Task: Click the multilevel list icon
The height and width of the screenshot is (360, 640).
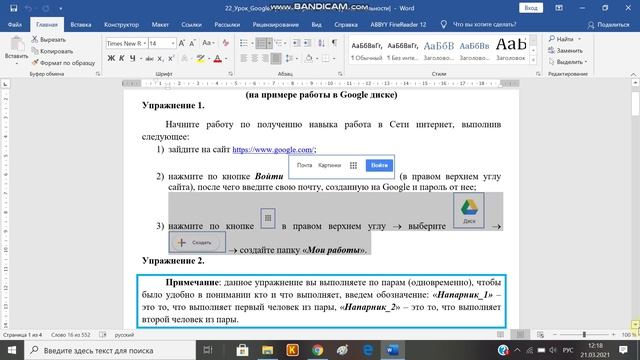Action: click(x=278, y=43)
